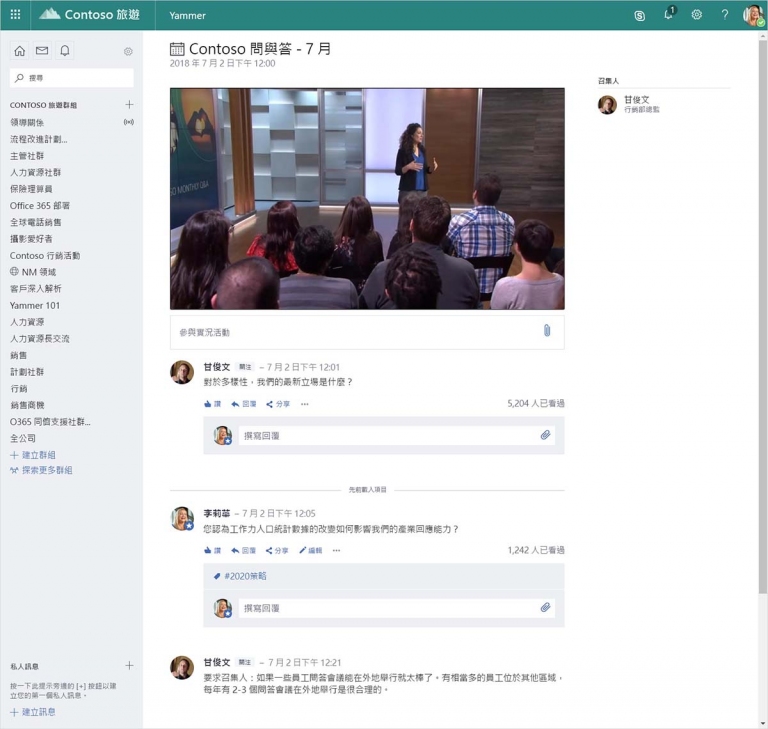Click 建立群組 link
This screenshot has width=768, height=729.
33,455
